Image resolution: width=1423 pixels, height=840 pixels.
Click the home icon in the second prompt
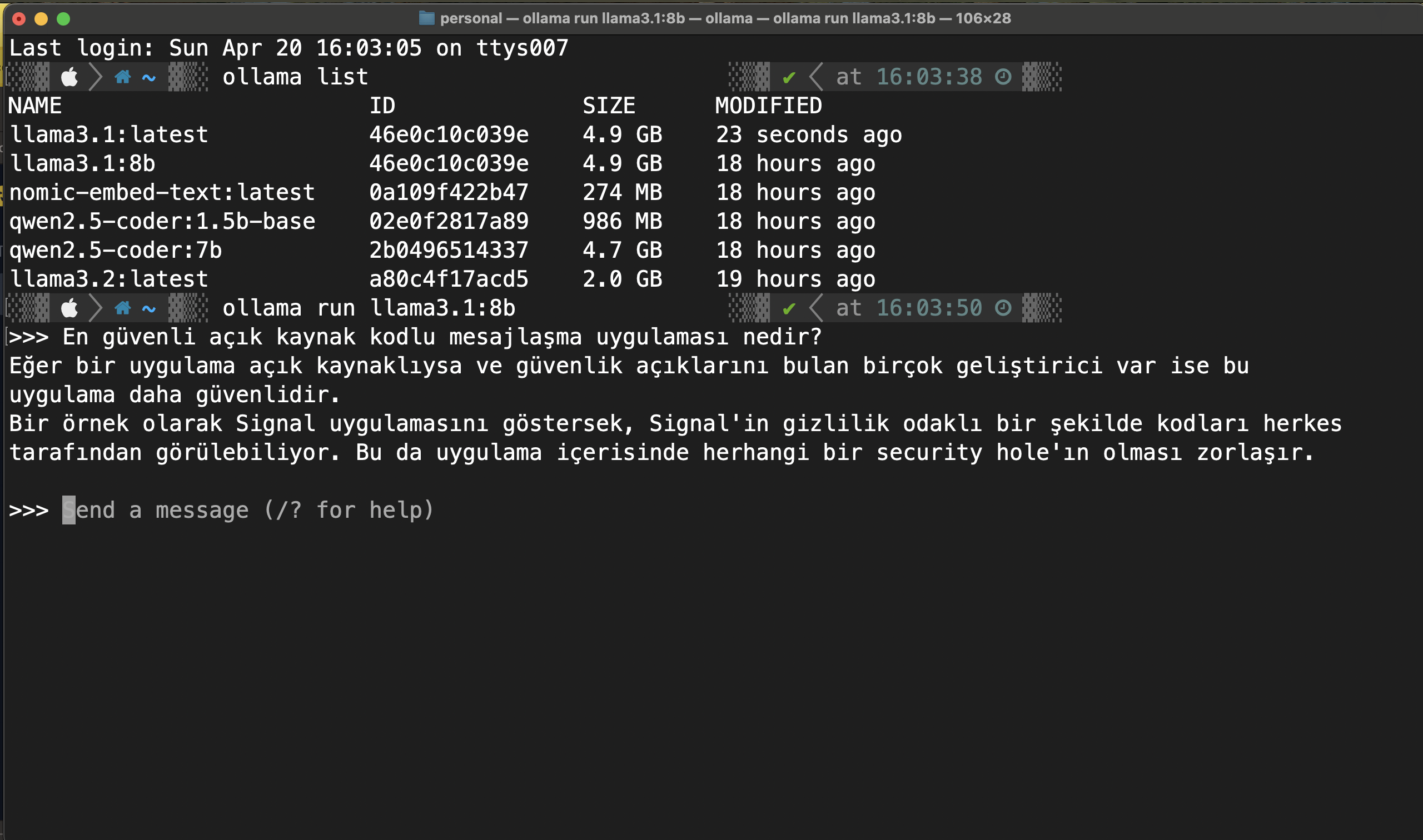[122, 308]
